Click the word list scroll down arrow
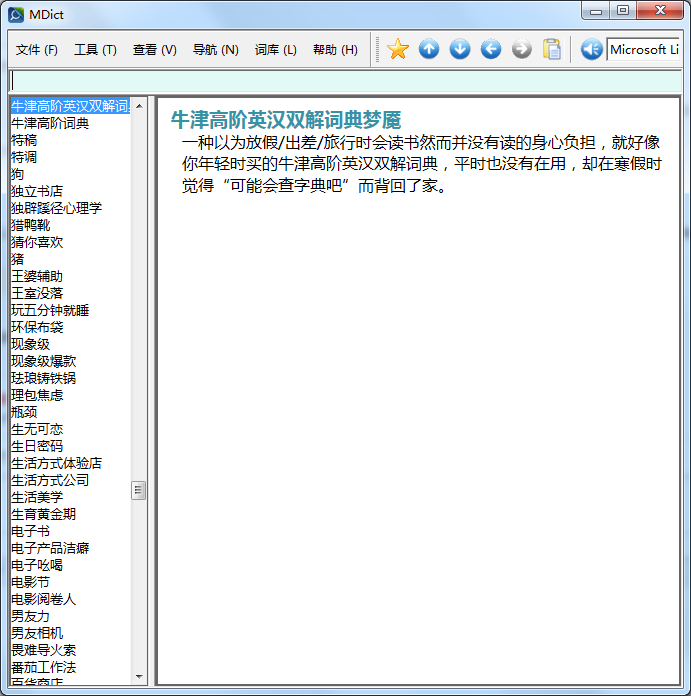This screenshot has height=696, width=691. click(139, 676)
